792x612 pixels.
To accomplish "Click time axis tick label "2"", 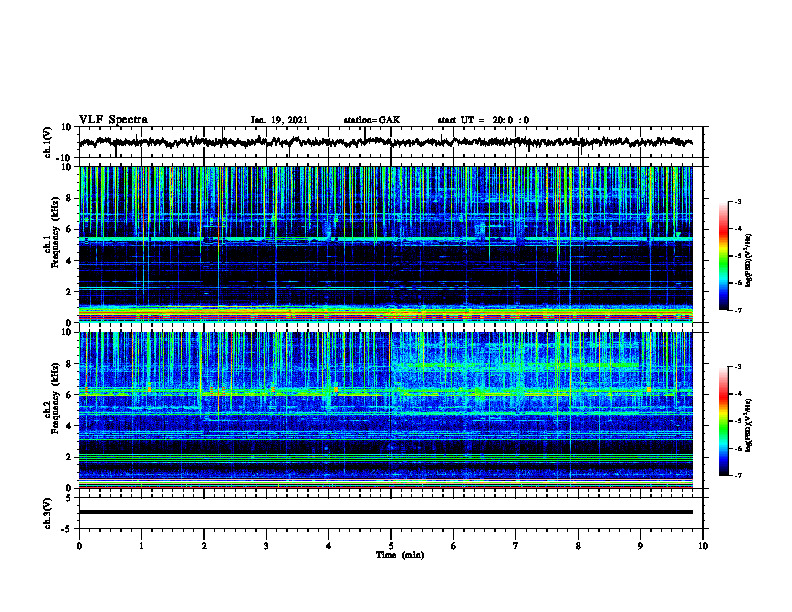I will [204, 546].
